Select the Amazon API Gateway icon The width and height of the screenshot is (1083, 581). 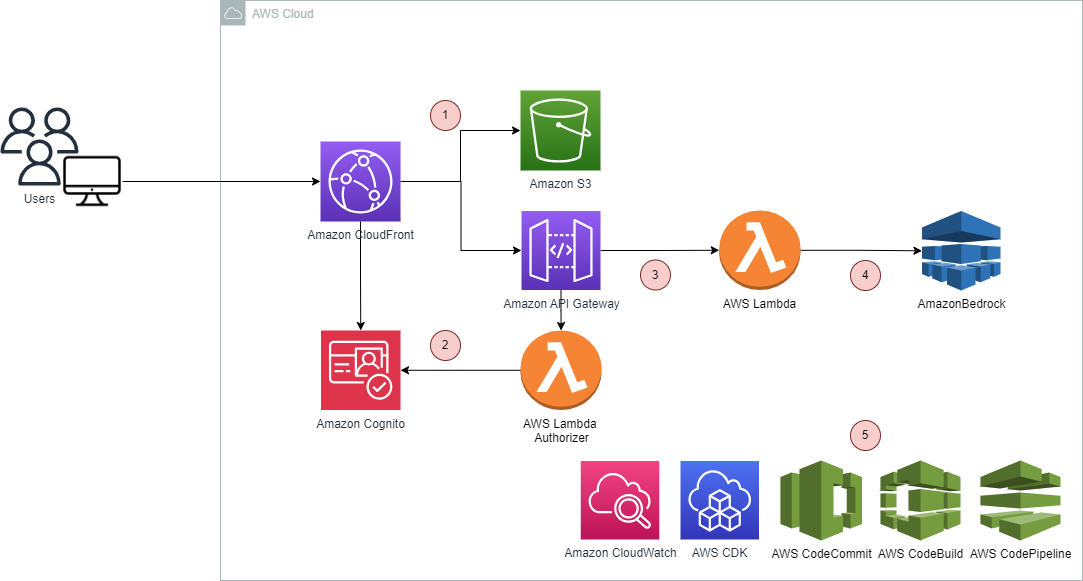pyautogui.click(x=561, y=250)
